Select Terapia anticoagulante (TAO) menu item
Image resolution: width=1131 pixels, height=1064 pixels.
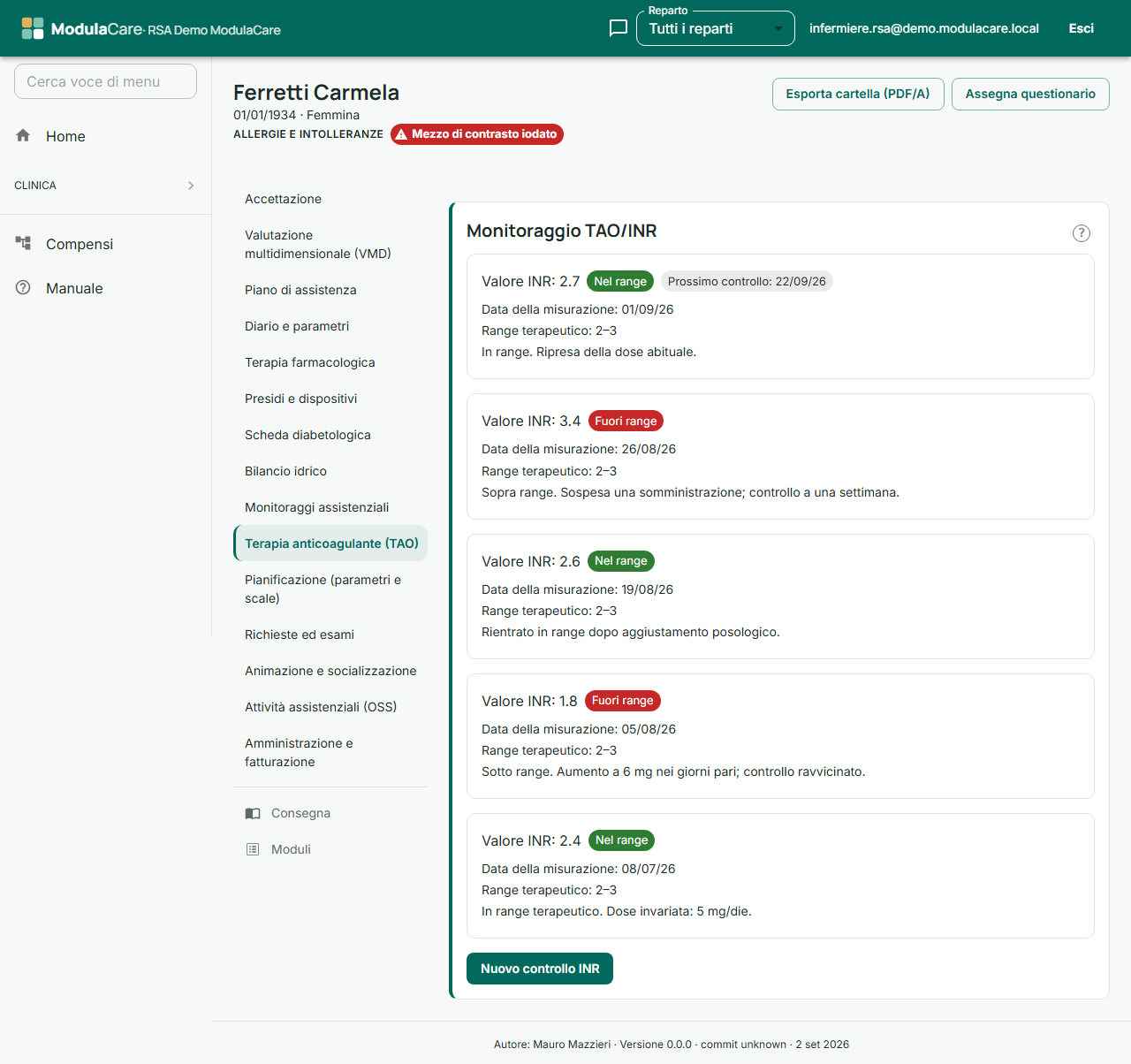tap(330, 543)
